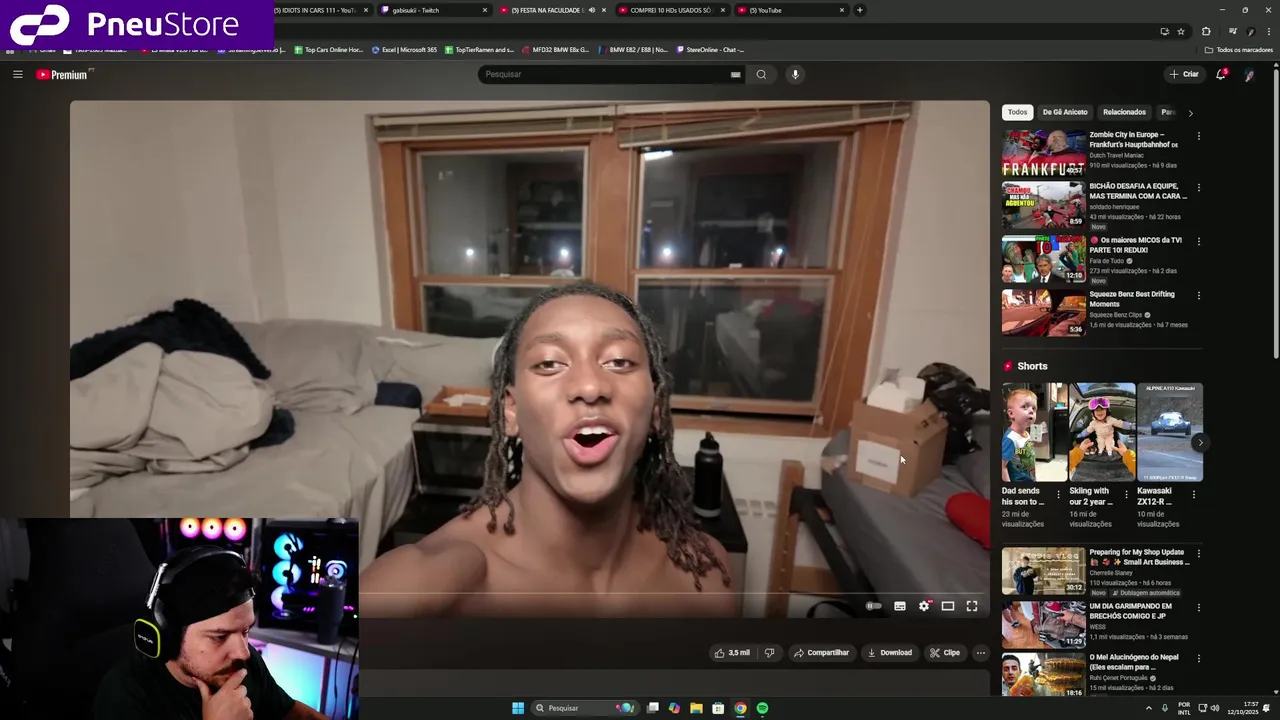Open the TopTierRamen bookmark
The width and height of the screenshot is (1280, 720).
pyautogui.click(x=479, y=49)
